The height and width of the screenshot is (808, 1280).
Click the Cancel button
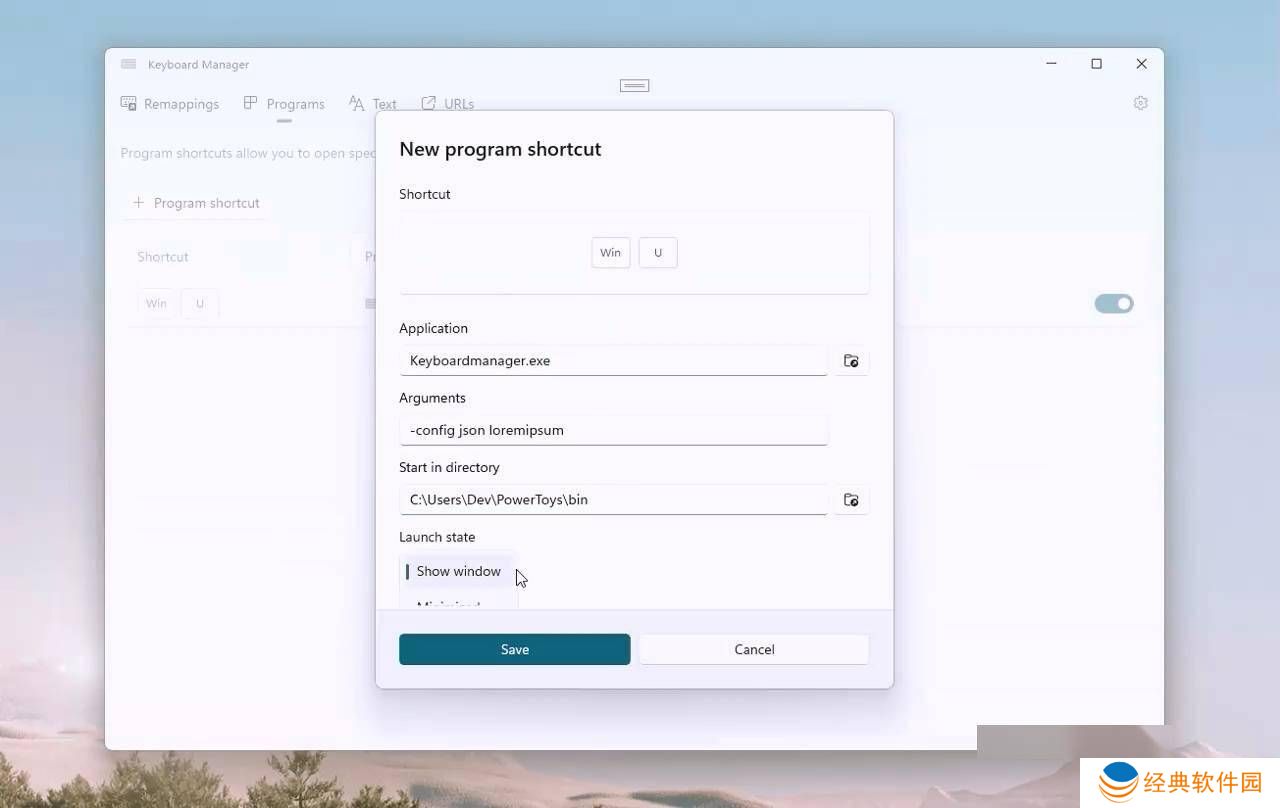(754, 649)
